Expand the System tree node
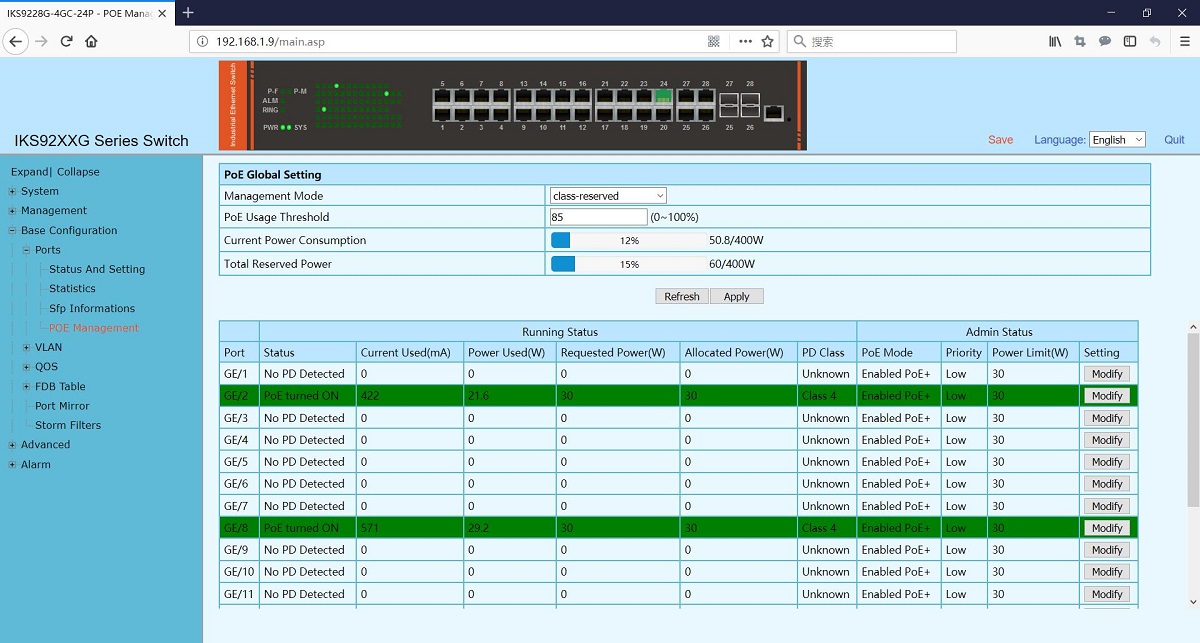The height and width of the screenshot is (643, 1200). click(12, 192)
